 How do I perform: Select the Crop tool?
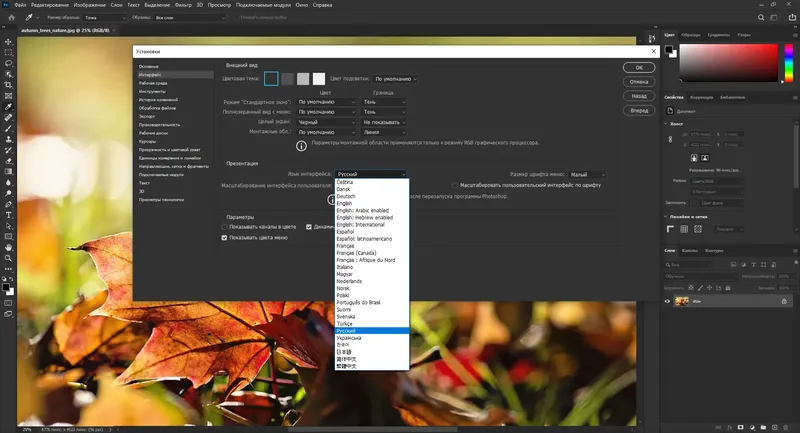click(x=8, y=85)
